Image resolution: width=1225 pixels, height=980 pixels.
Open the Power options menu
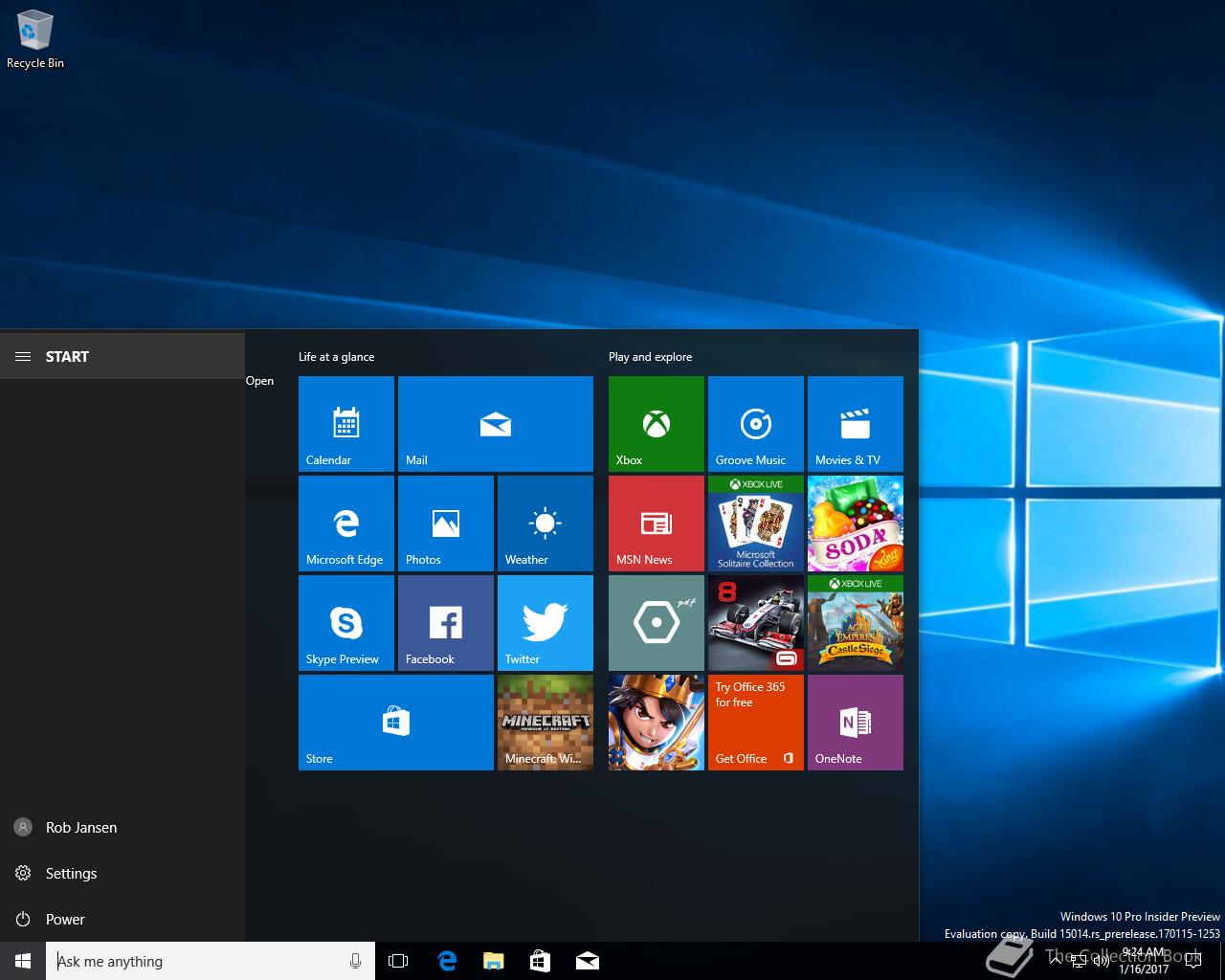point(65,920)
